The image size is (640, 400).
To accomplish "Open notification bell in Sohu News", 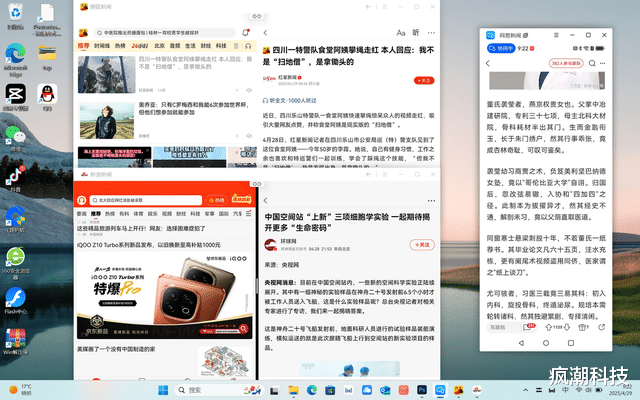I will (x=245, y=33).
